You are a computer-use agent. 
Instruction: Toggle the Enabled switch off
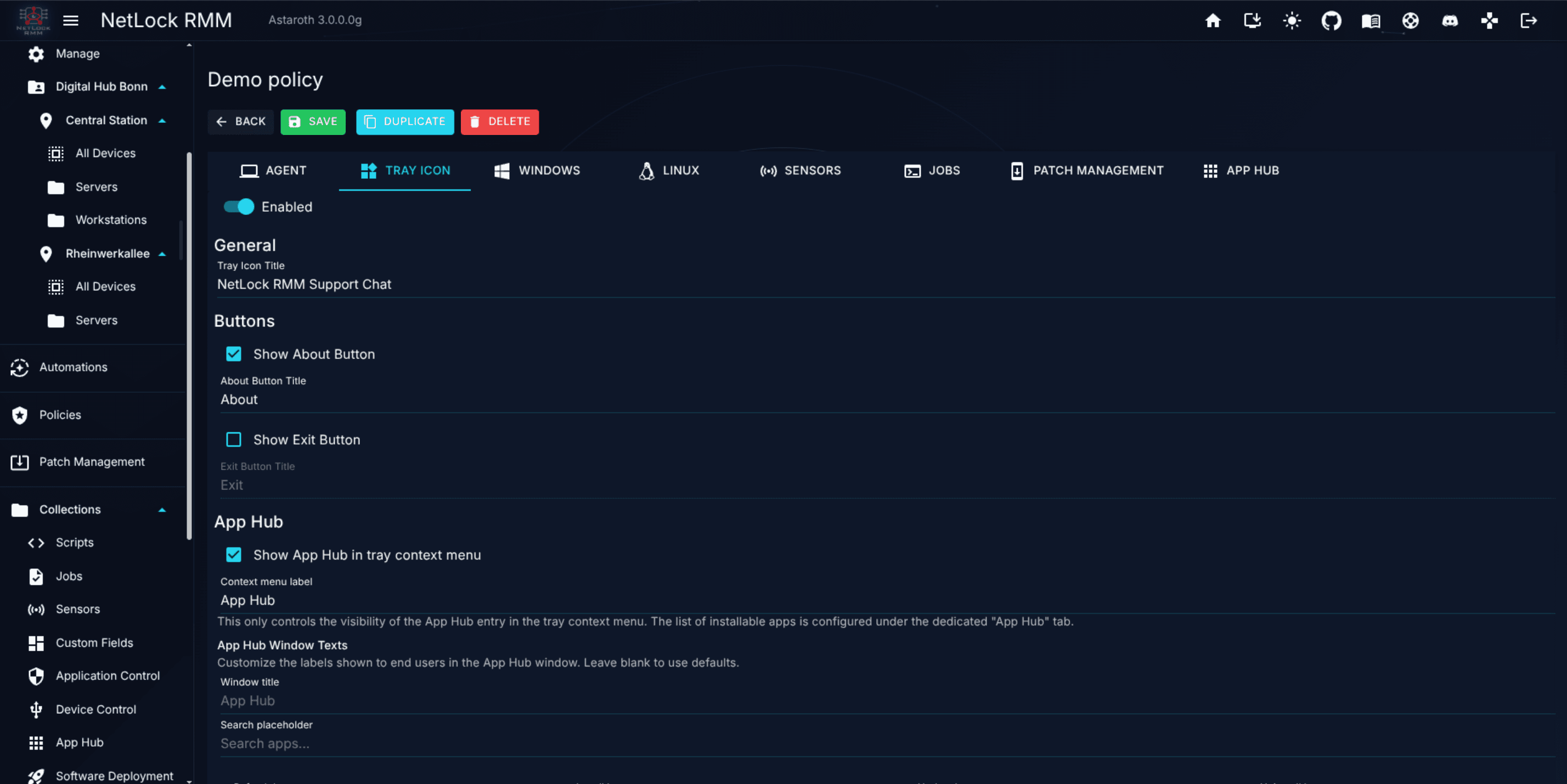pyautogui.click(x=239, y=207)
